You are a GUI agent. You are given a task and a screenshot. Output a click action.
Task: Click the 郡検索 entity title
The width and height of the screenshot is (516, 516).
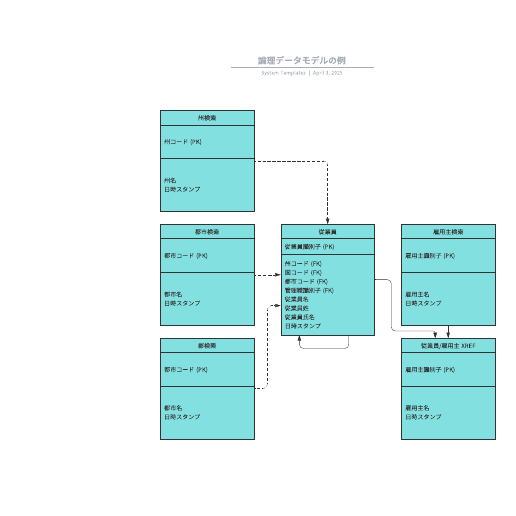point(207,346)
